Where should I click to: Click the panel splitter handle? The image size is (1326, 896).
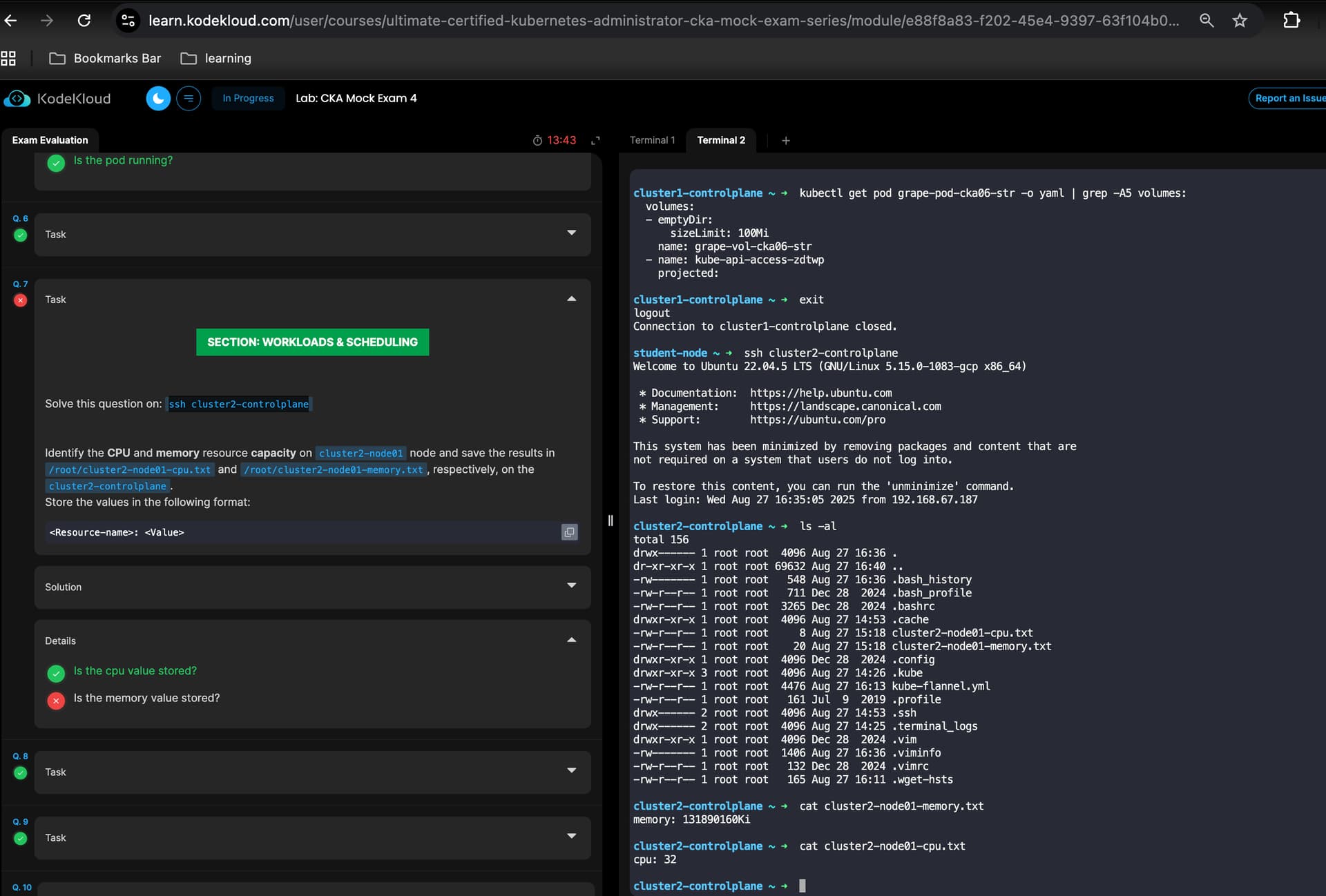tap(611, 521)
